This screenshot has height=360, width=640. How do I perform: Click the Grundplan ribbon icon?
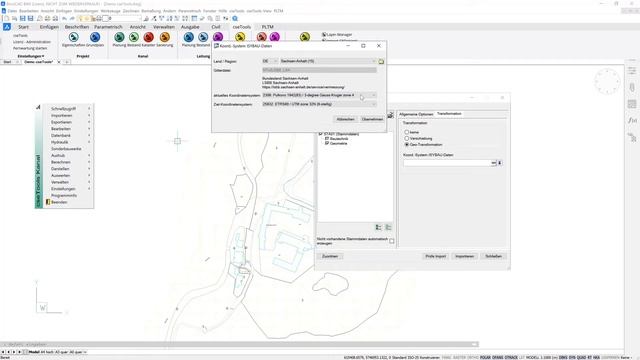click(x=95, y=38)
